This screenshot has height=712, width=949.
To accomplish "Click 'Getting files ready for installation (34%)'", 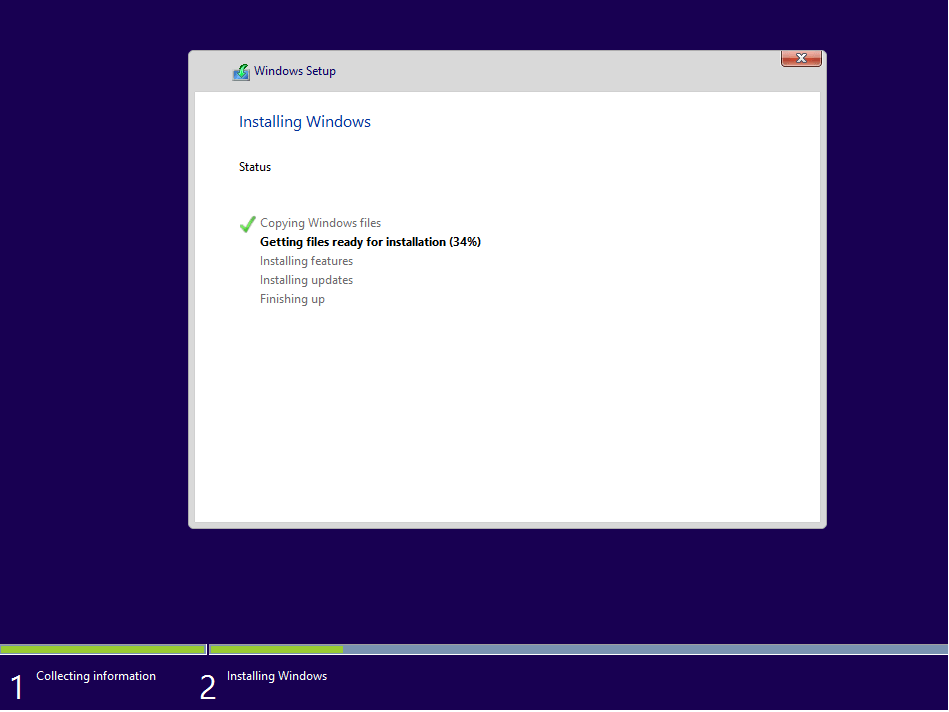I will (x=370, y=242).
